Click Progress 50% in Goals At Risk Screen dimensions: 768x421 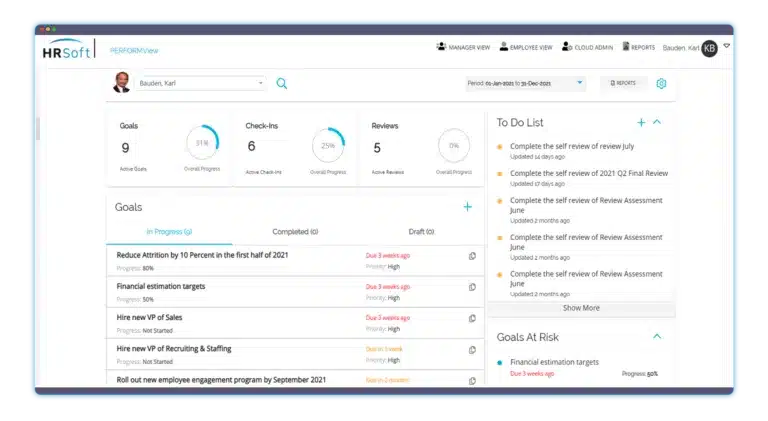640,374
